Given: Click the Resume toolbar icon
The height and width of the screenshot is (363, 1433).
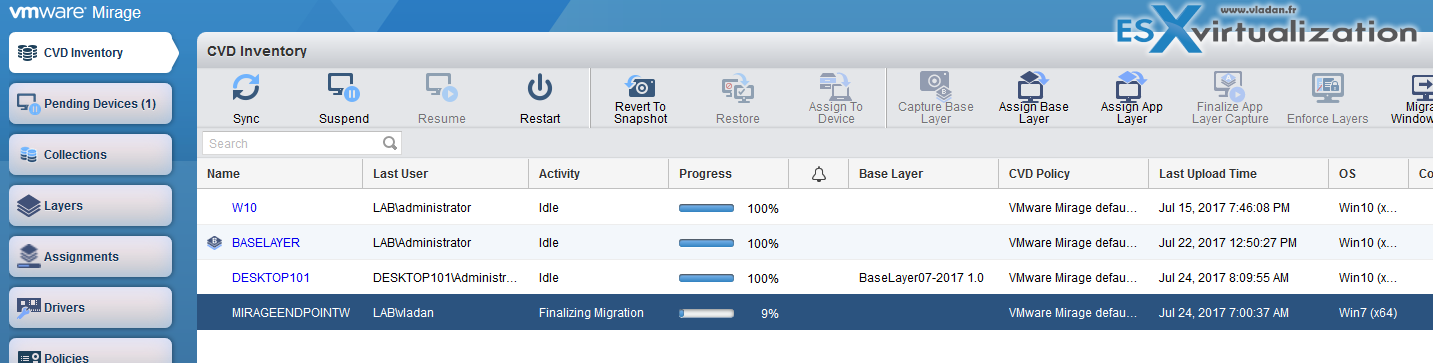Looking at the screenshot, I should pyautogui.click(x=441, y=88).
